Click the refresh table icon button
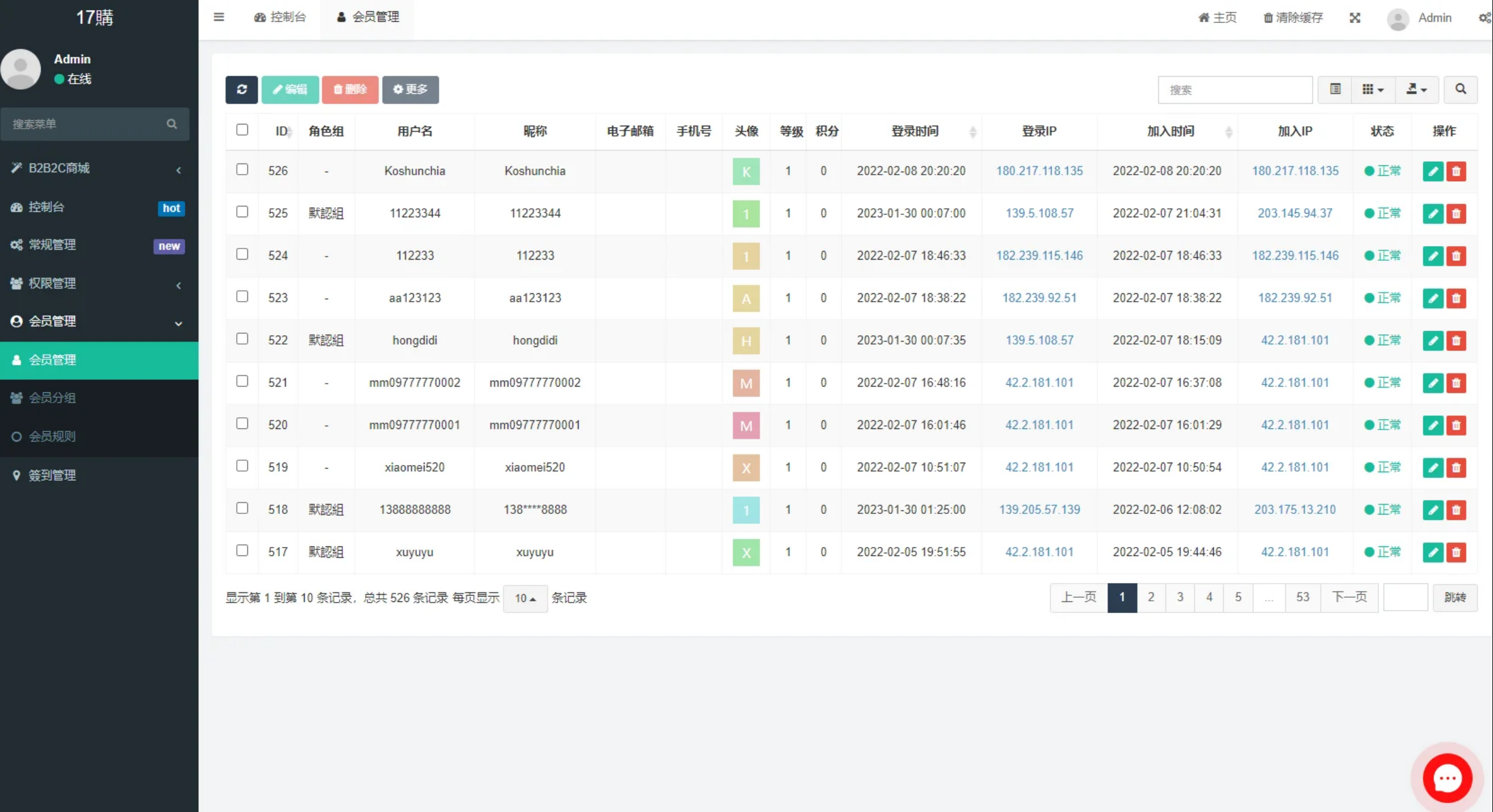 [241, 89]
